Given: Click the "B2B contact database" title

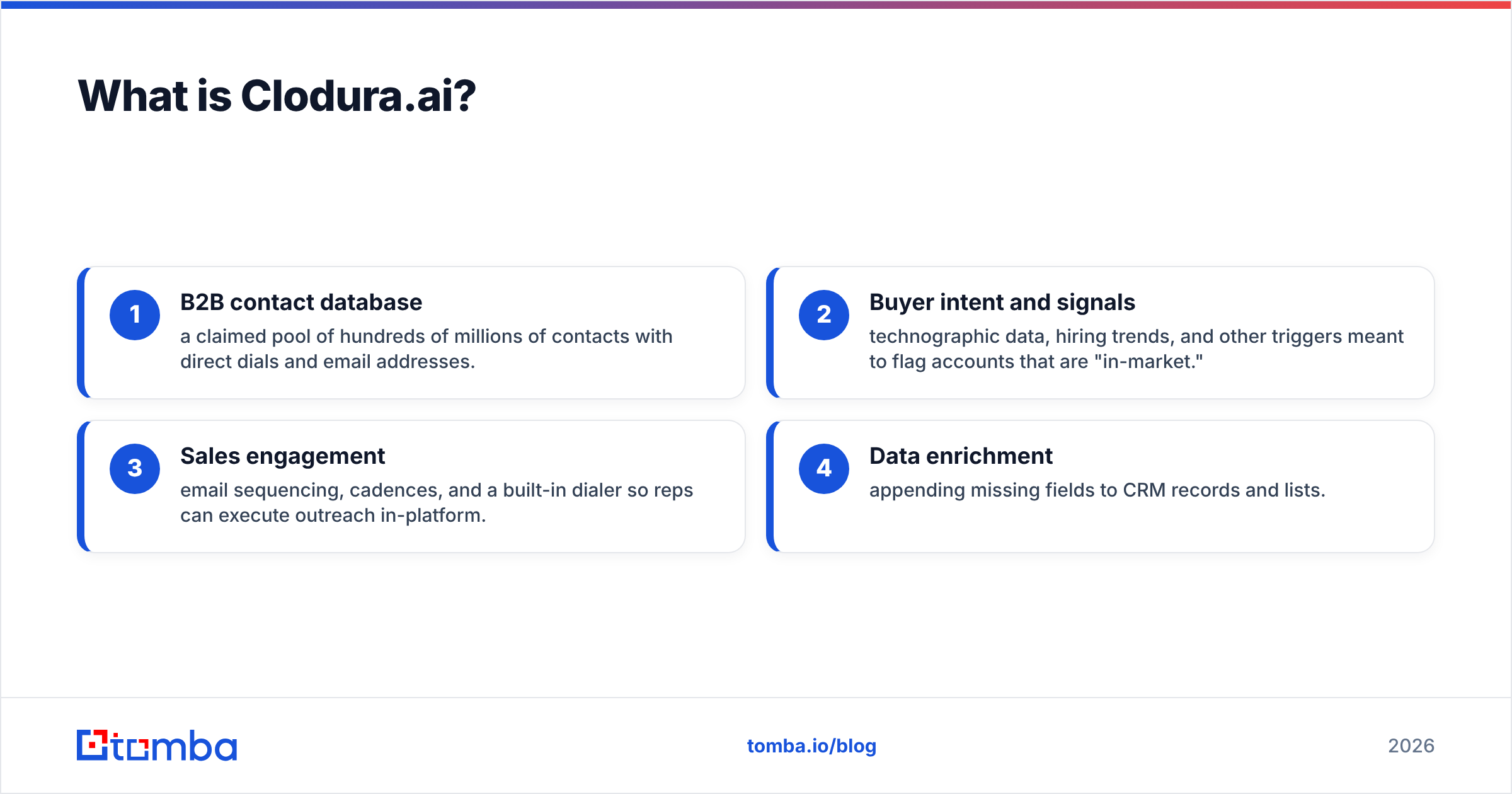Looking at the screenshot, I should point(301,302).
